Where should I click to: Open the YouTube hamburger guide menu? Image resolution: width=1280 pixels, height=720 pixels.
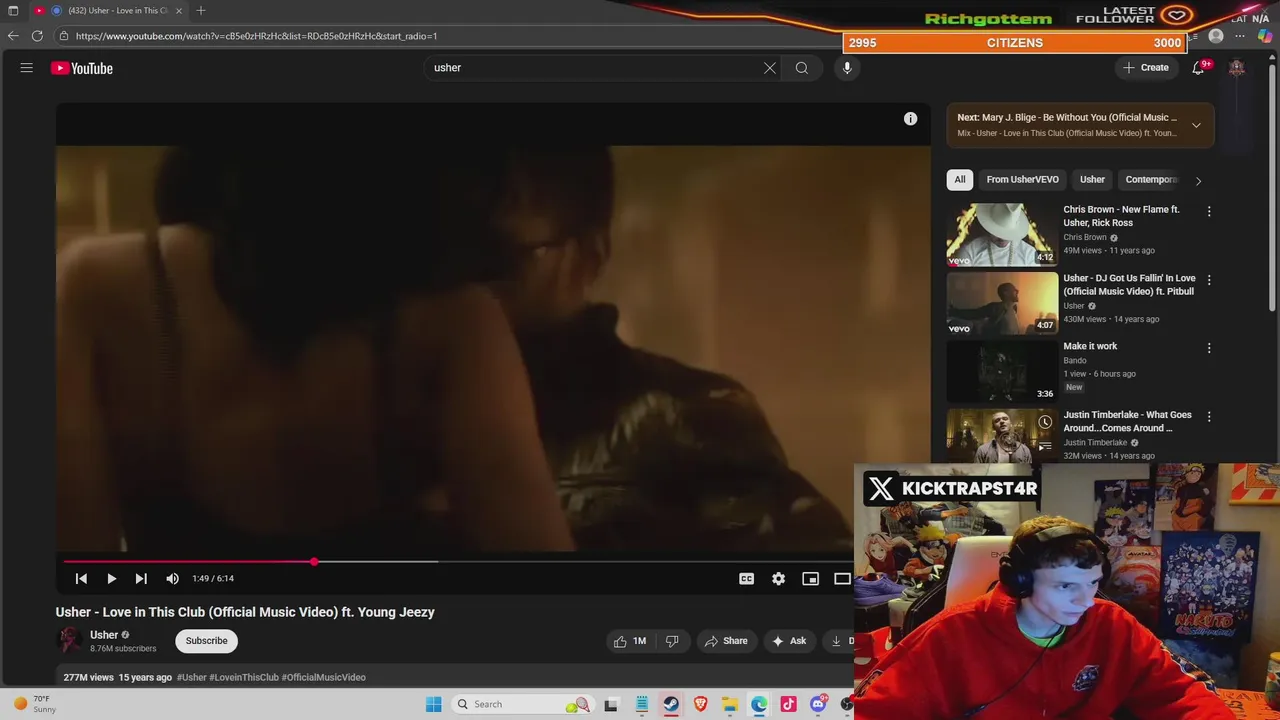[x=27, y=68]
